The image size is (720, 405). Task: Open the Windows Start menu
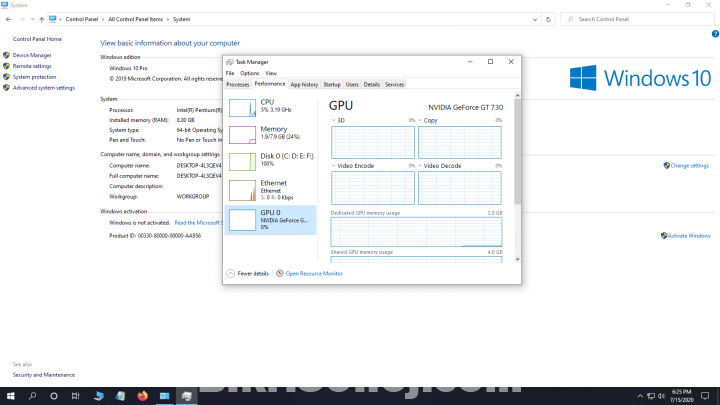9,396
